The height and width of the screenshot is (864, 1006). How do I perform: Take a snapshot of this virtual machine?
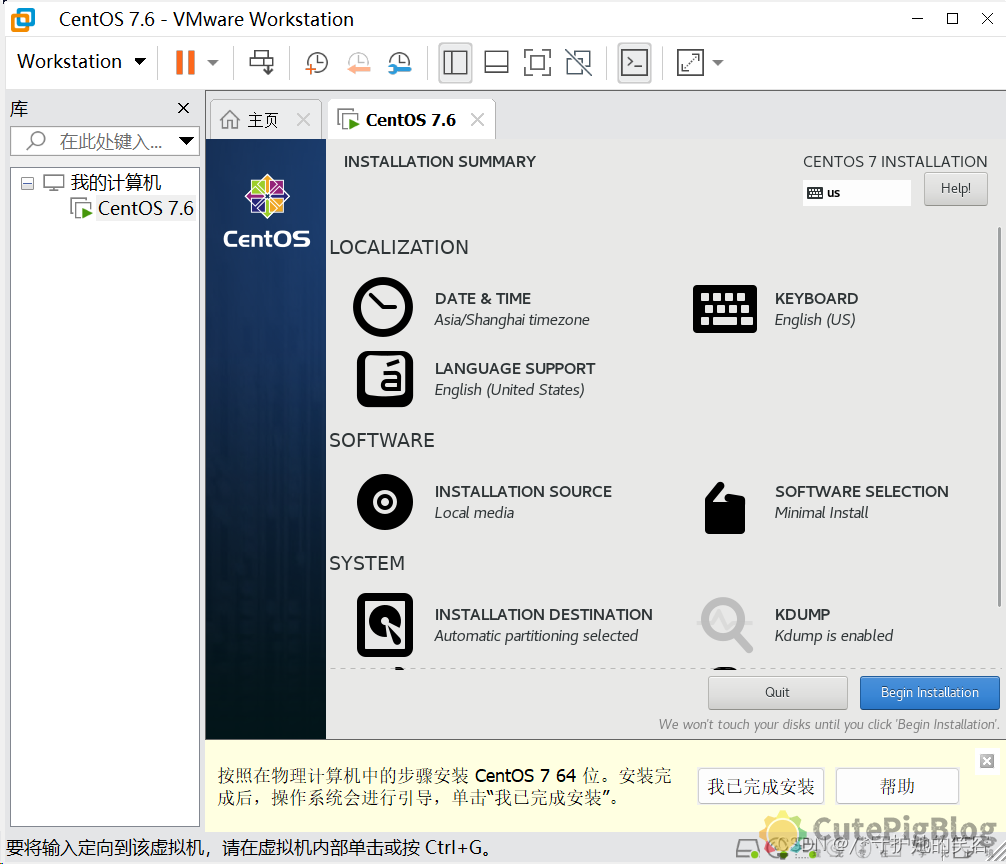coord(316,62)
